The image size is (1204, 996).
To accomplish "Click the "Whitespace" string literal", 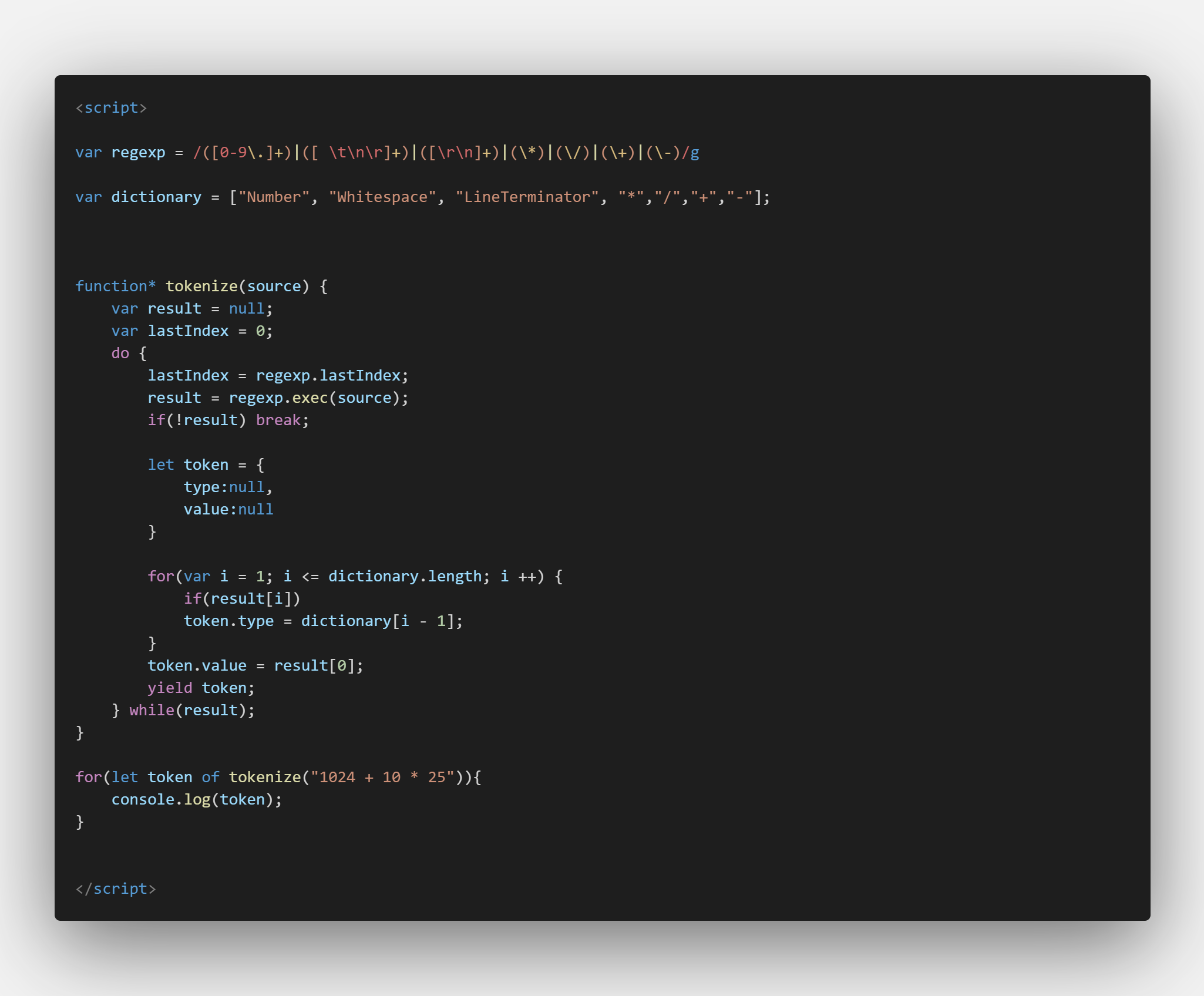I will click(382, 197).
